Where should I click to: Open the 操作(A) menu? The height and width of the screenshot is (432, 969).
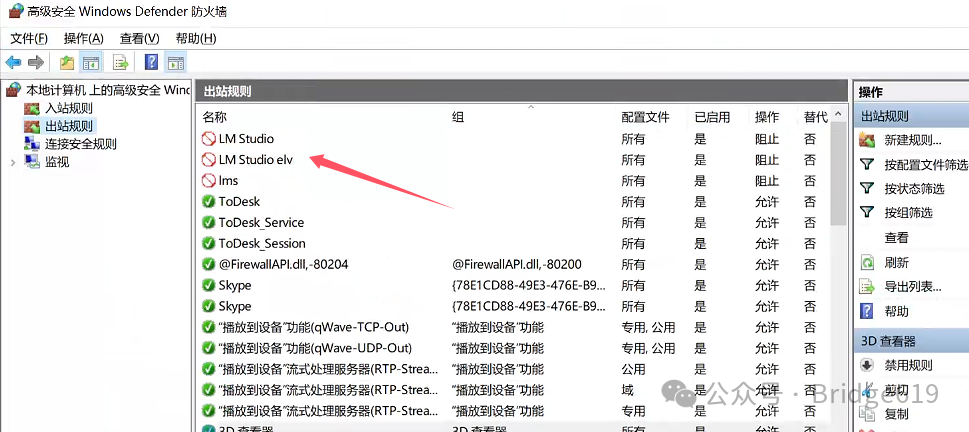pyautogui.click(x=83, y=38)
